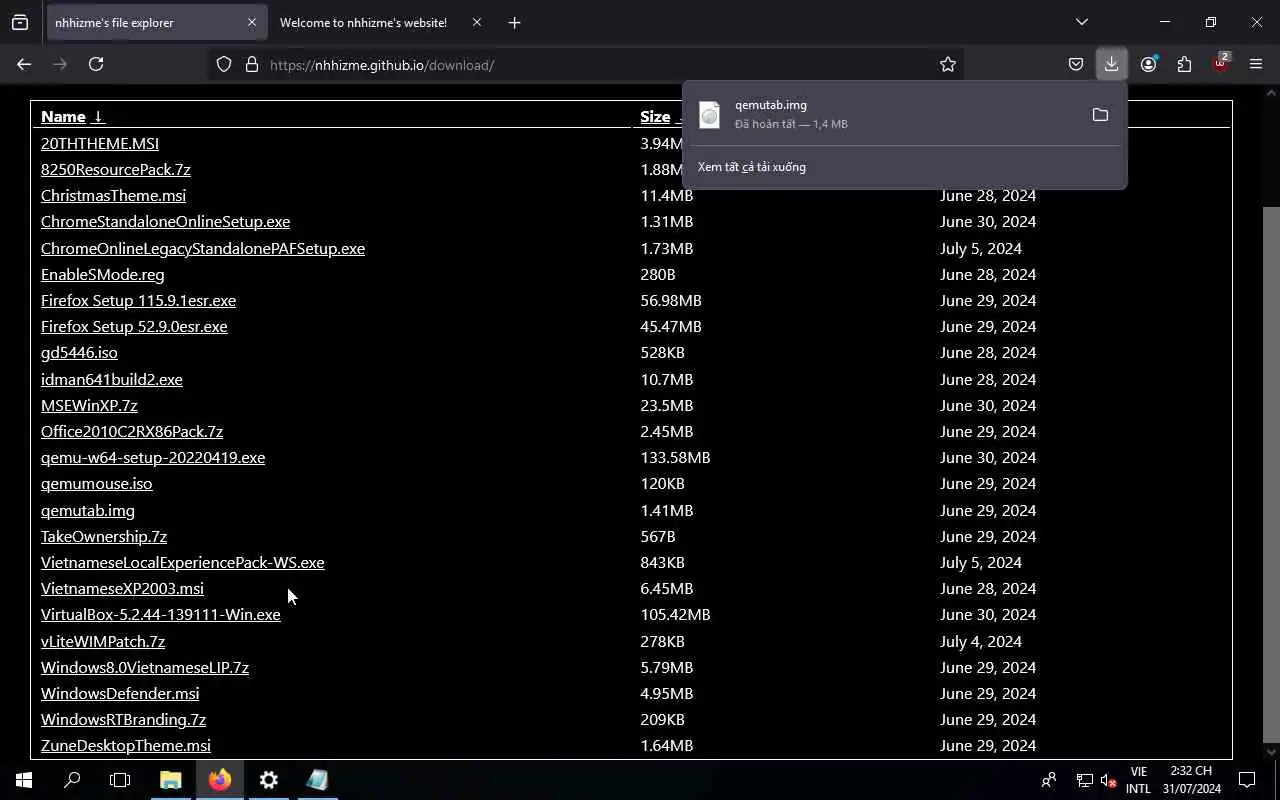Viewport: 1280px width, 800px height.
Task: Download Windows8.0VietnameseLIP.7z
Action: click(145, 667)
